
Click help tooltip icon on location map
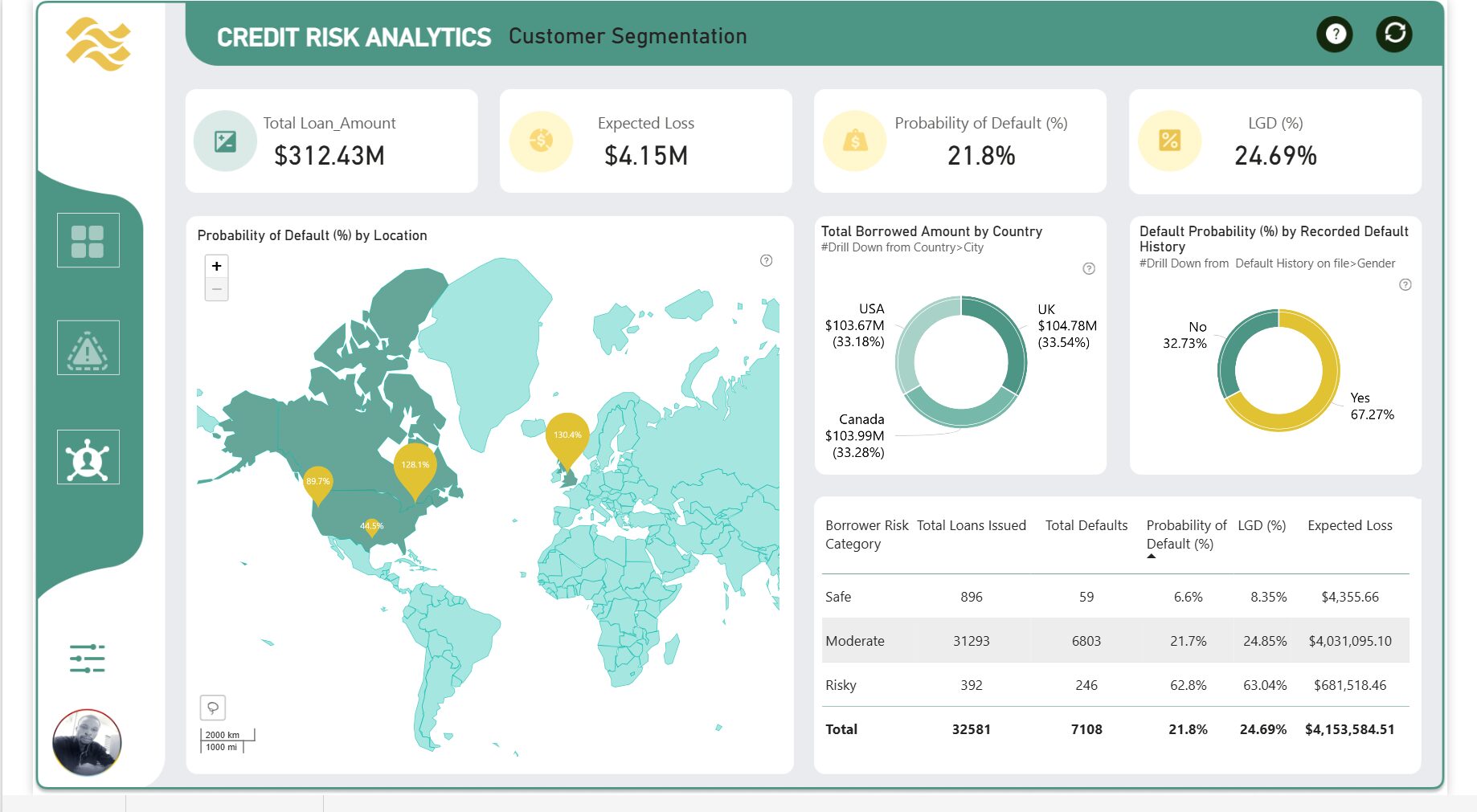766,260
